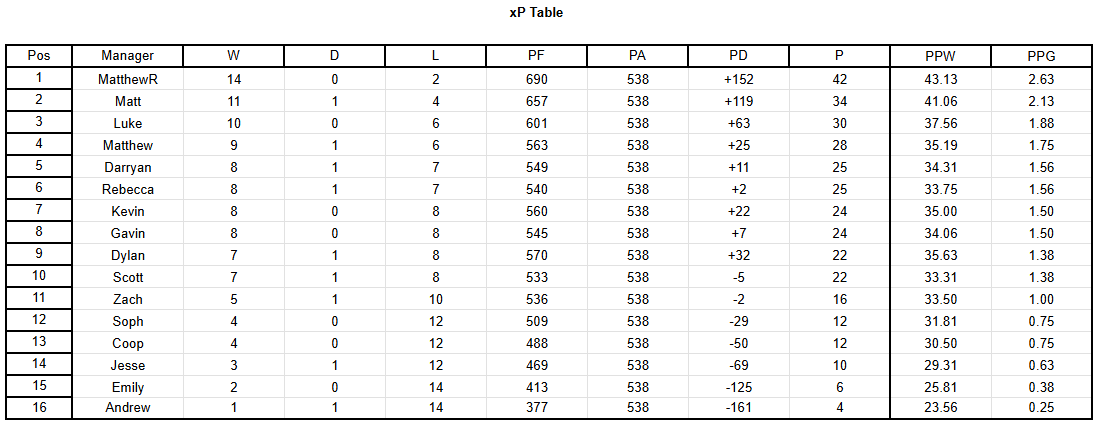Select Rebecca's manager cell
This screenshot has width=1101, height=430.
click(128, 189)
